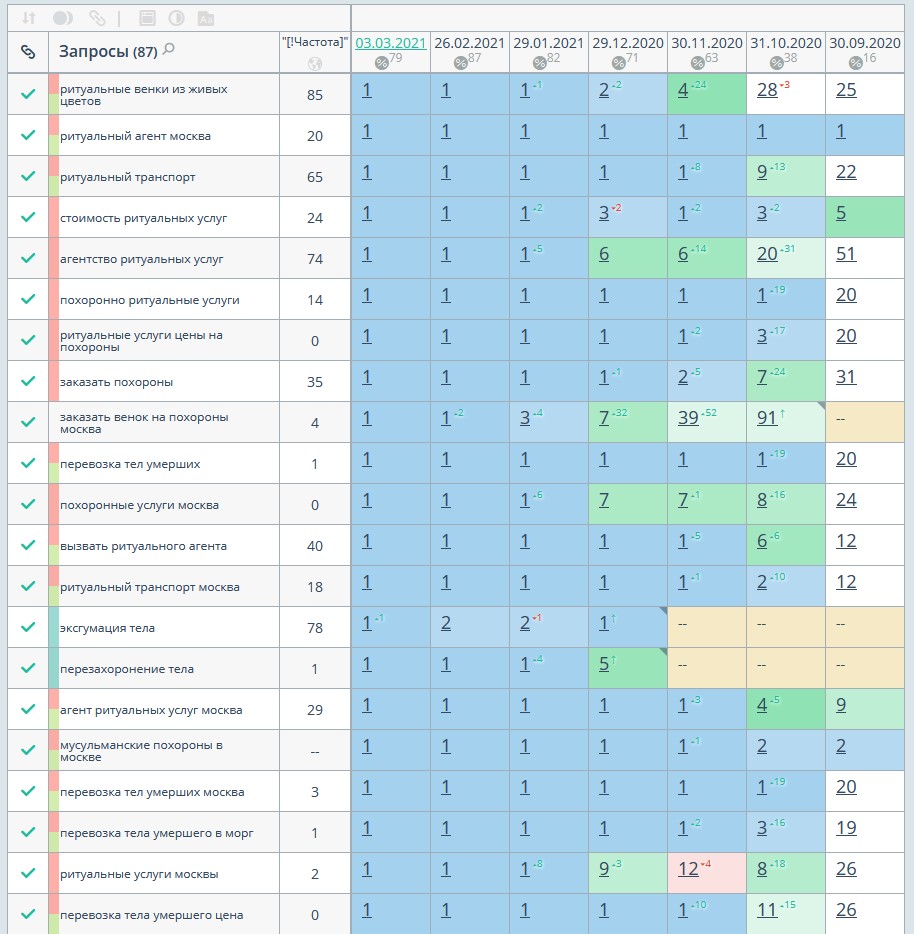Click the 30.09.2020 date column header
The height and width of the screenshot is (934, 914).
tap(867, 43)
